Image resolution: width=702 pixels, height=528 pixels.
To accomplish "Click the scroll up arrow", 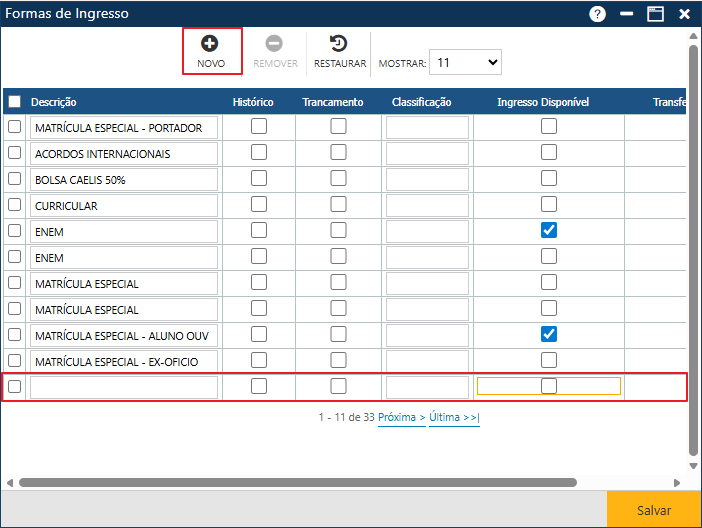I will point(693,36).
